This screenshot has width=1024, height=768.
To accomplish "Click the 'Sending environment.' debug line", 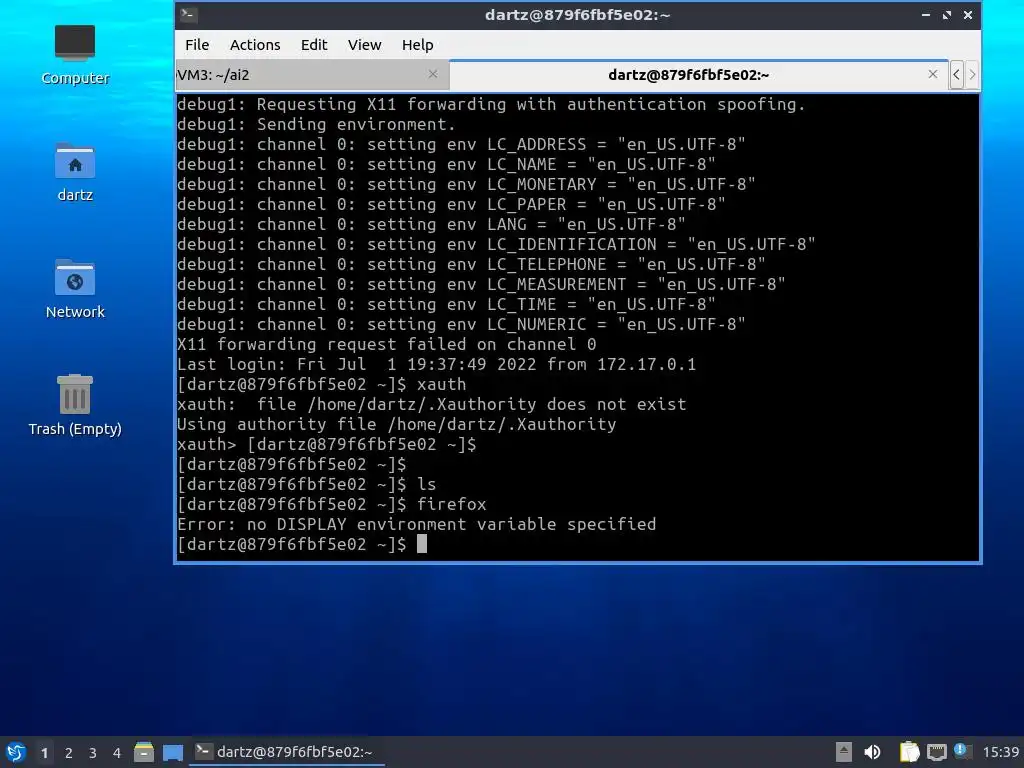I will pos(316,124).
